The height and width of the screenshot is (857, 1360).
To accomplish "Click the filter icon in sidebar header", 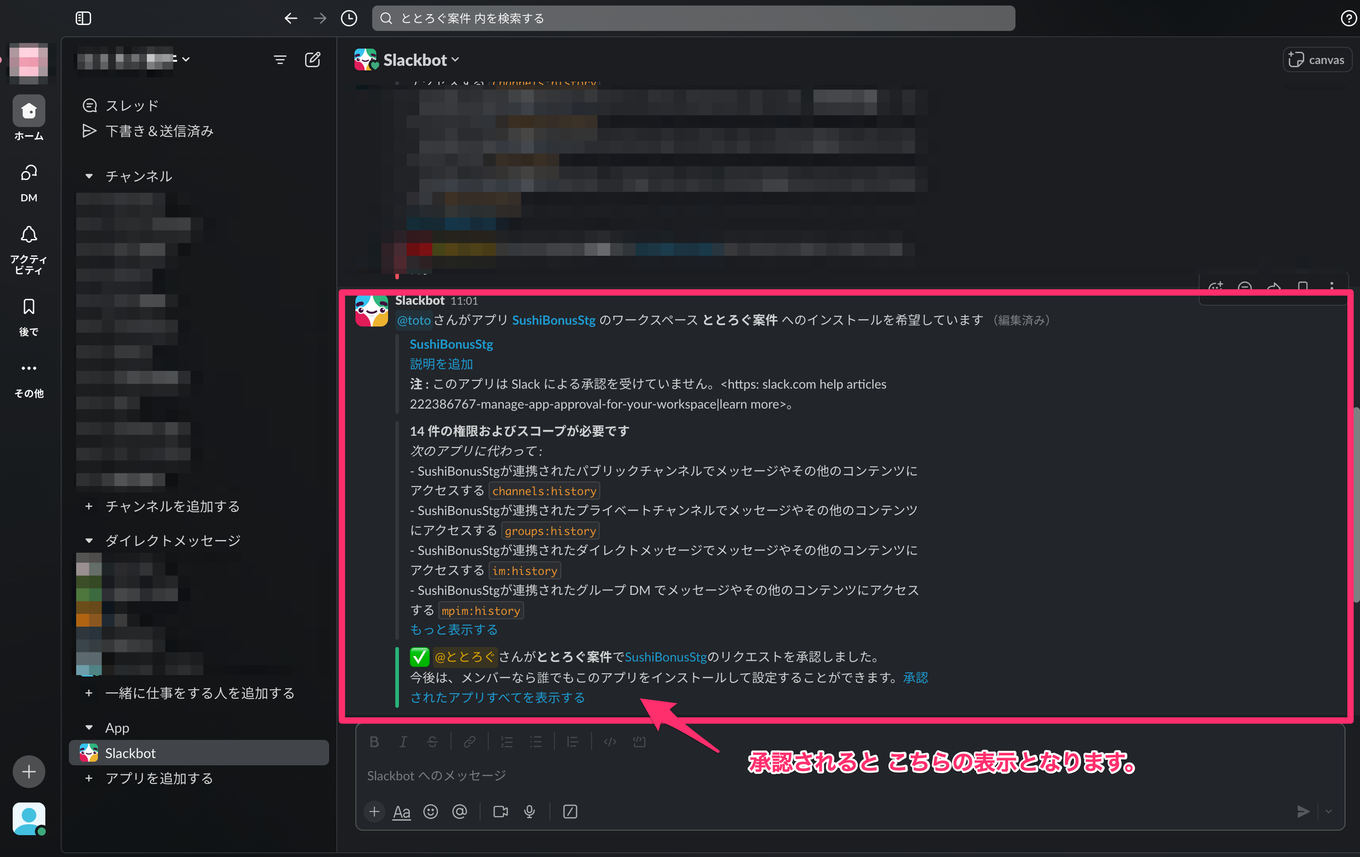I will 280,60.
